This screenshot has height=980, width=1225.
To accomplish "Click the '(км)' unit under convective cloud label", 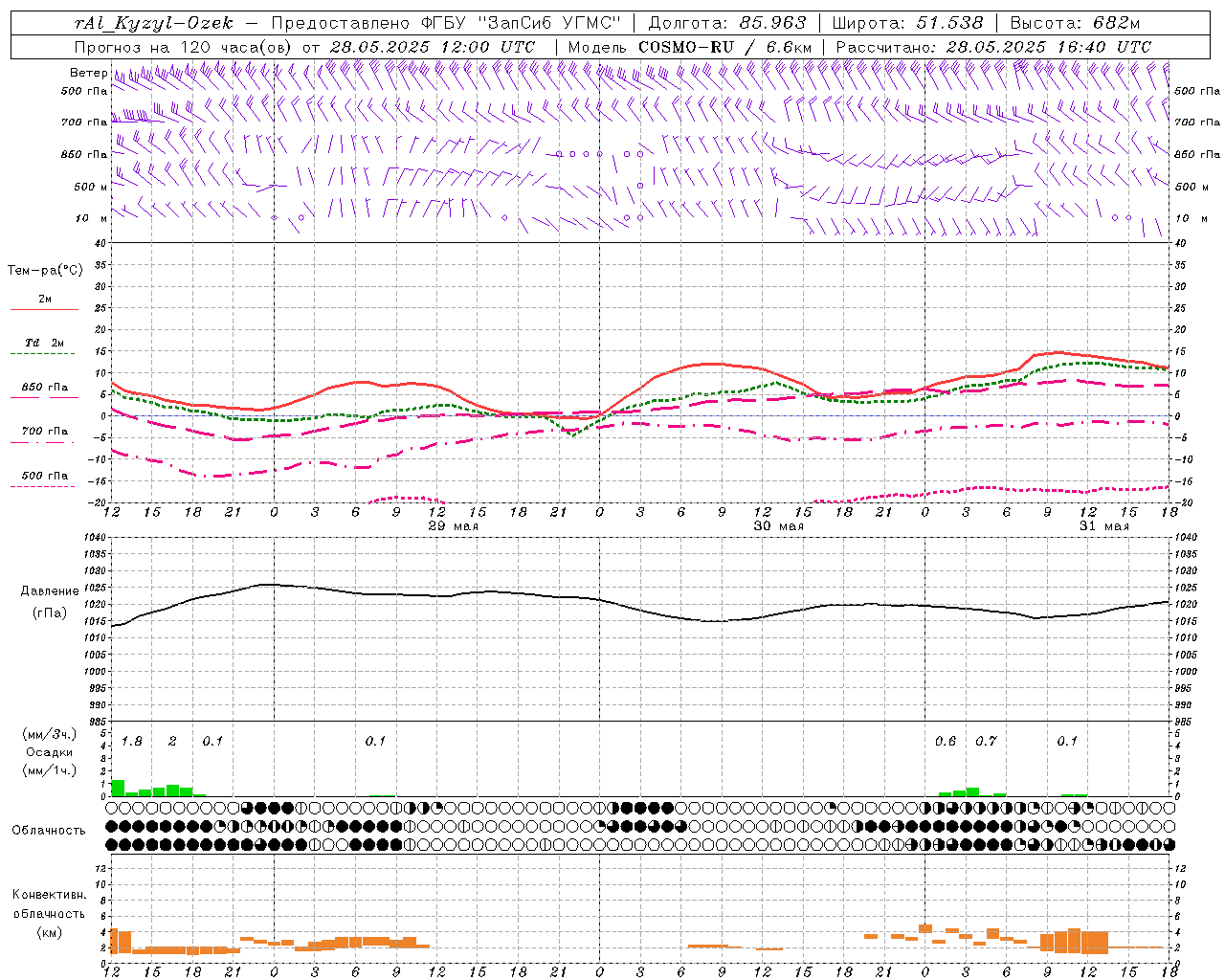I will [51, 932].
